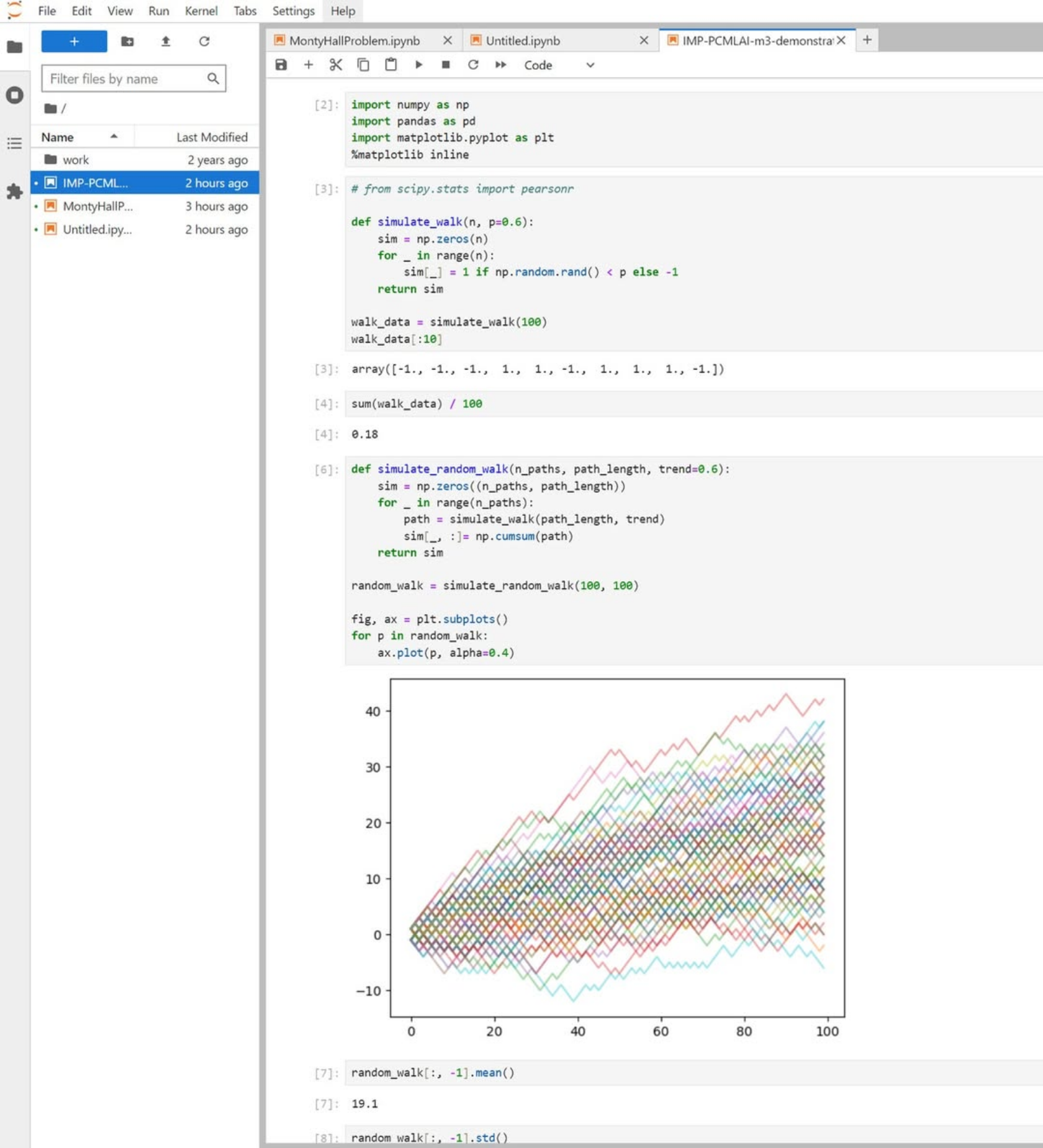Click the blue new launcher button
Screen dimensions: 1043x1148
(x=74, y=42)
